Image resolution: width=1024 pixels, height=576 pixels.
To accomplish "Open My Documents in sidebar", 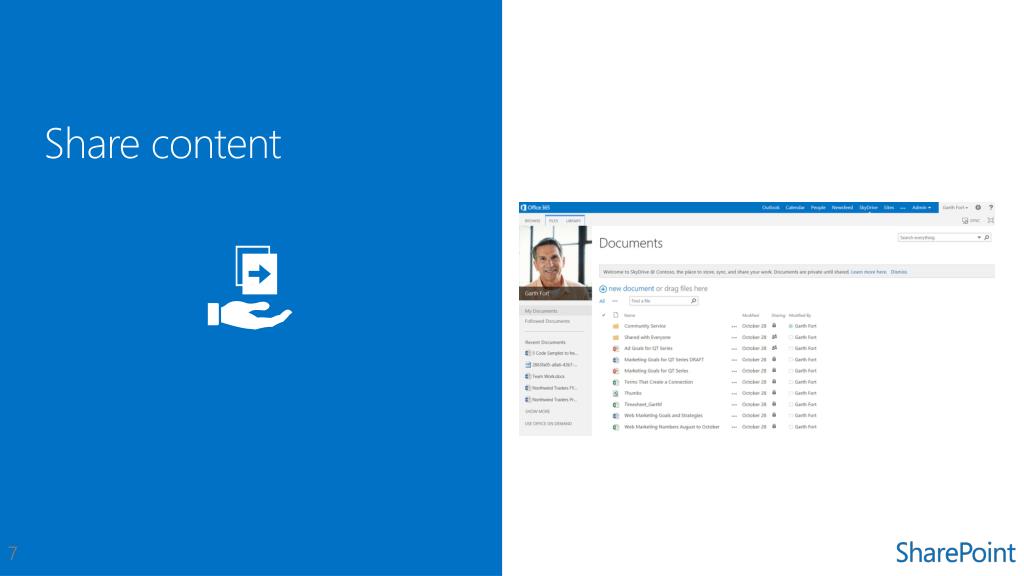I will point(541,311).
